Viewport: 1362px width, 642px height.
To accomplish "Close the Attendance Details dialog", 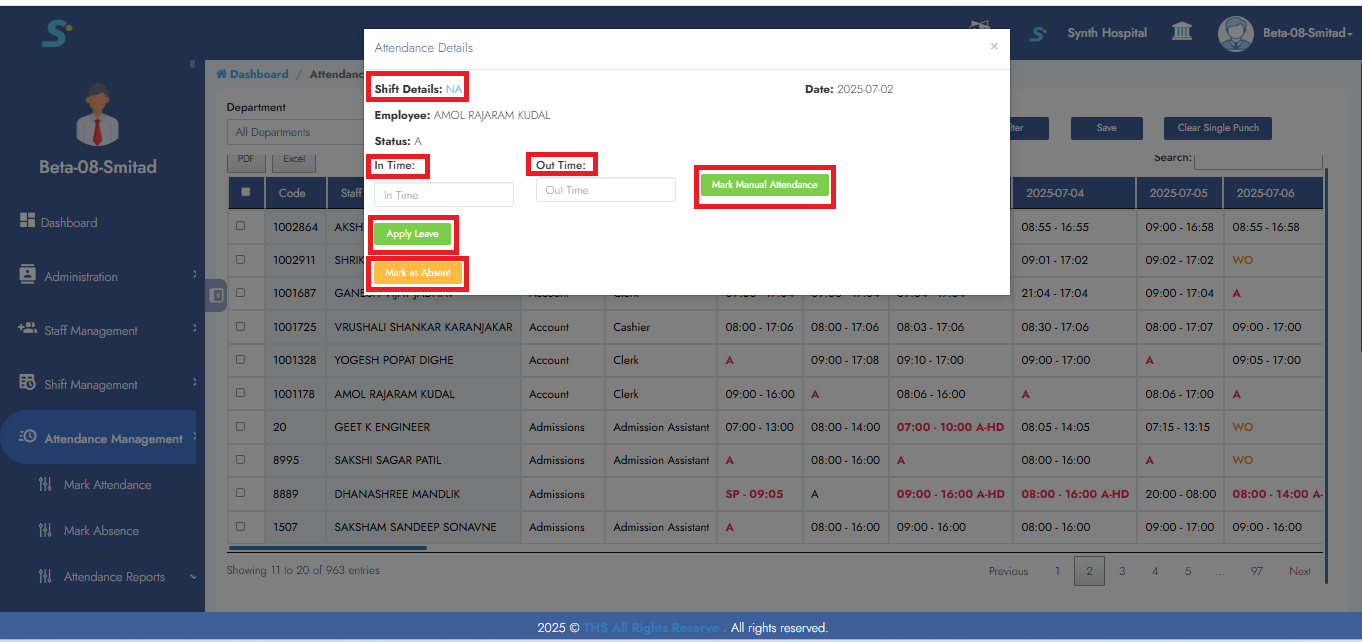I will point(993,46).
